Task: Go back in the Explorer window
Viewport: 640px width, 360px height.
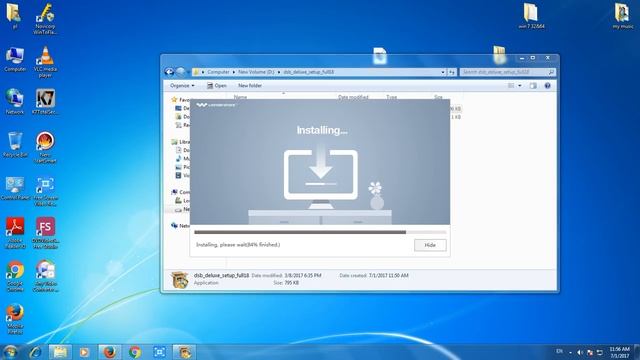Action: (169, 72)
